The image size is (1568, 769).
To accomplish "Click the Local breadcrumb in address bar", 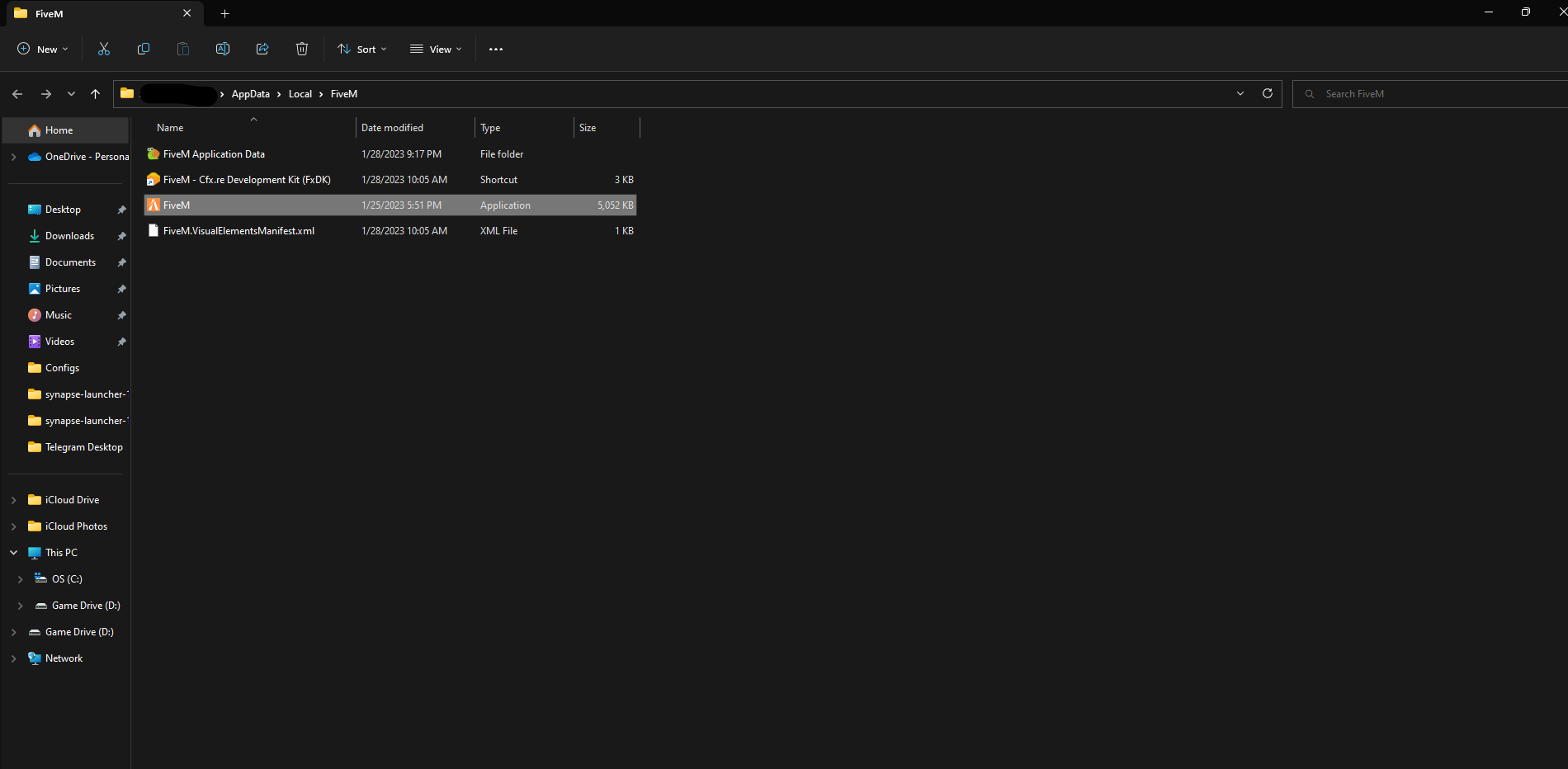I will pos(300,94).
